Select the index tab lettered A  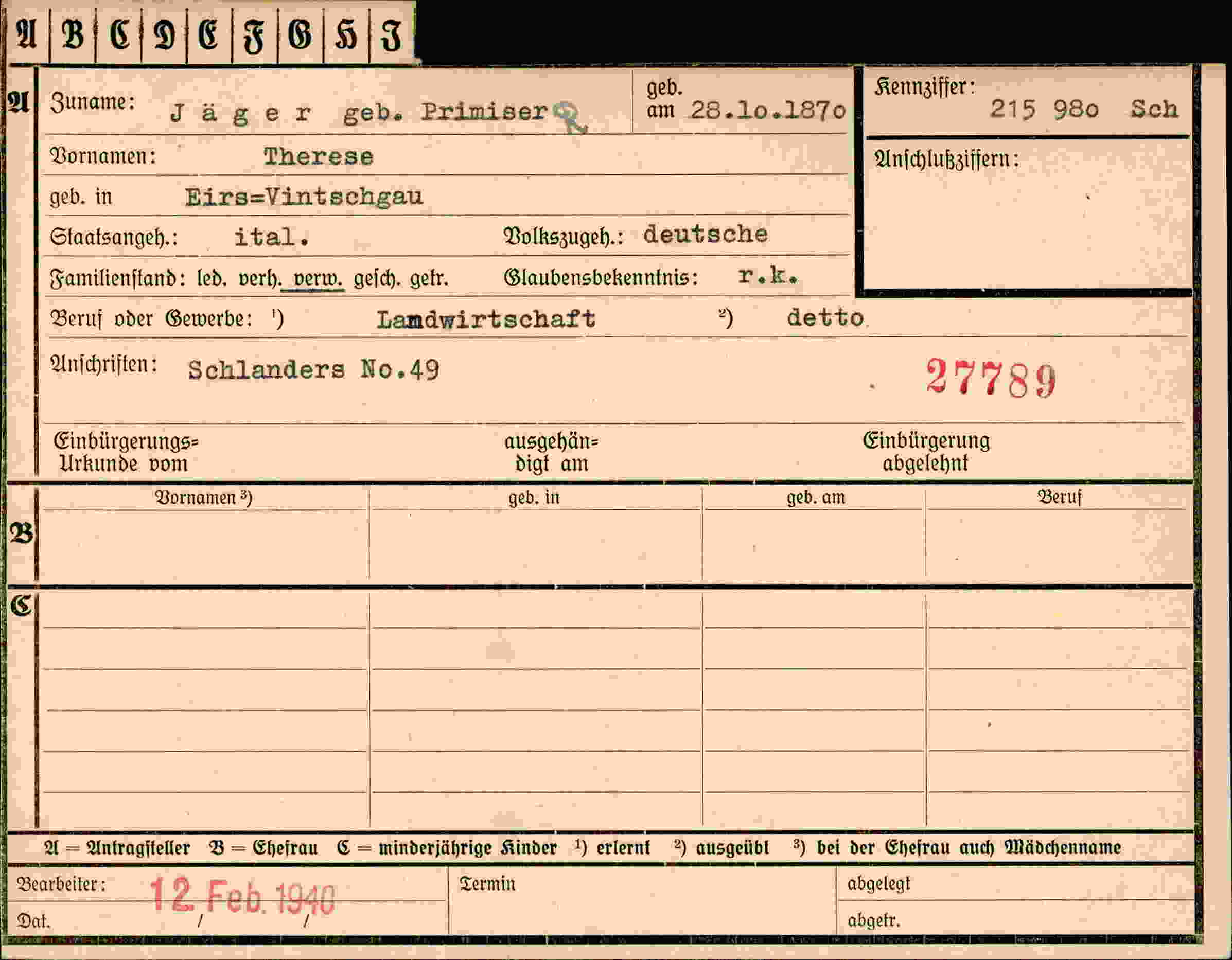point(27,35)
